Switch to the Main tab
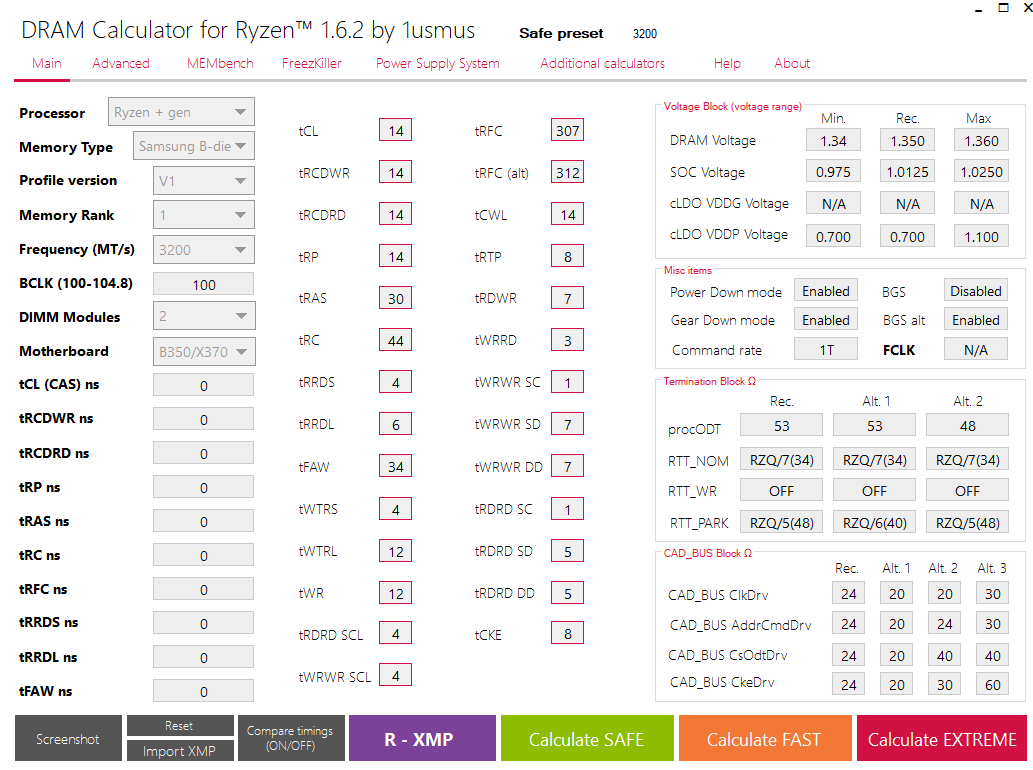This screenshot has height=770, width=1033. 47,63
